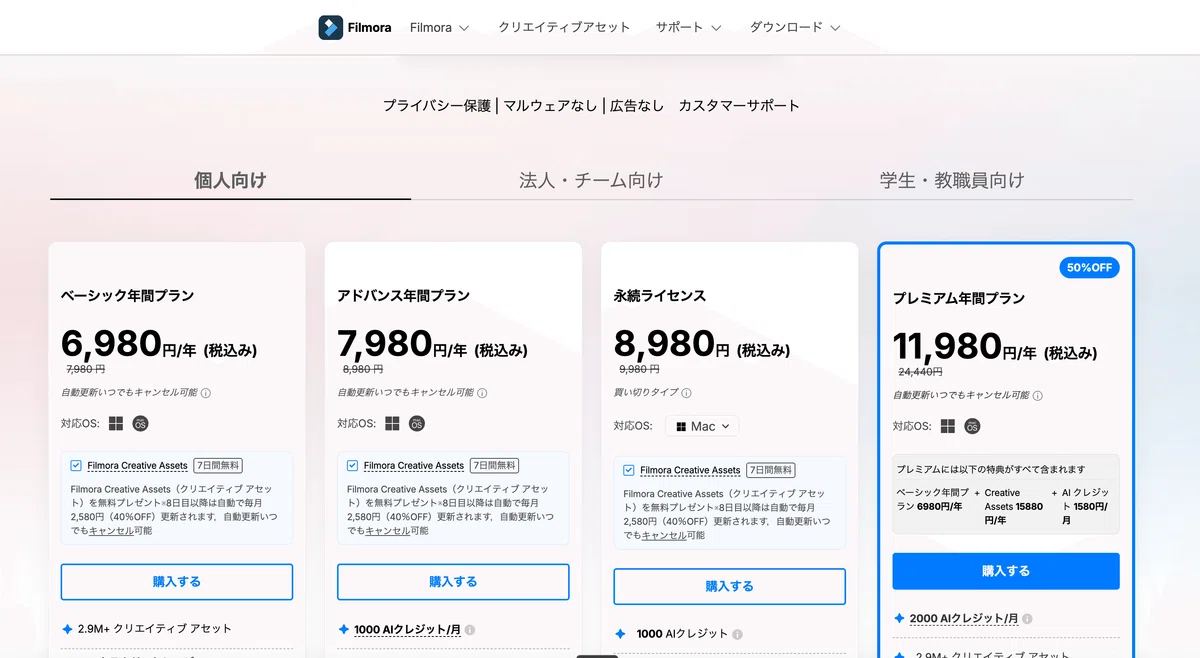The image size is (1200, 658).
Task: Expand the Filmora navigation menu
Action: 439,27
